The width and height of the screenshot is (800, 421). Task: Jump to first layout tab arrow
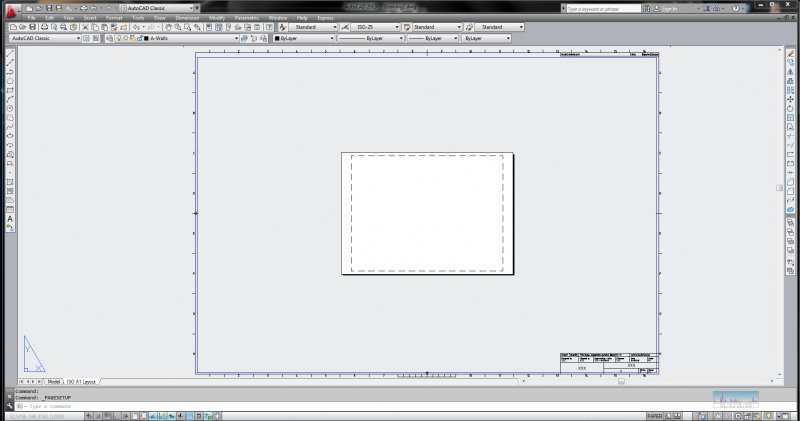pyautogui.click(x=21, y=382)
